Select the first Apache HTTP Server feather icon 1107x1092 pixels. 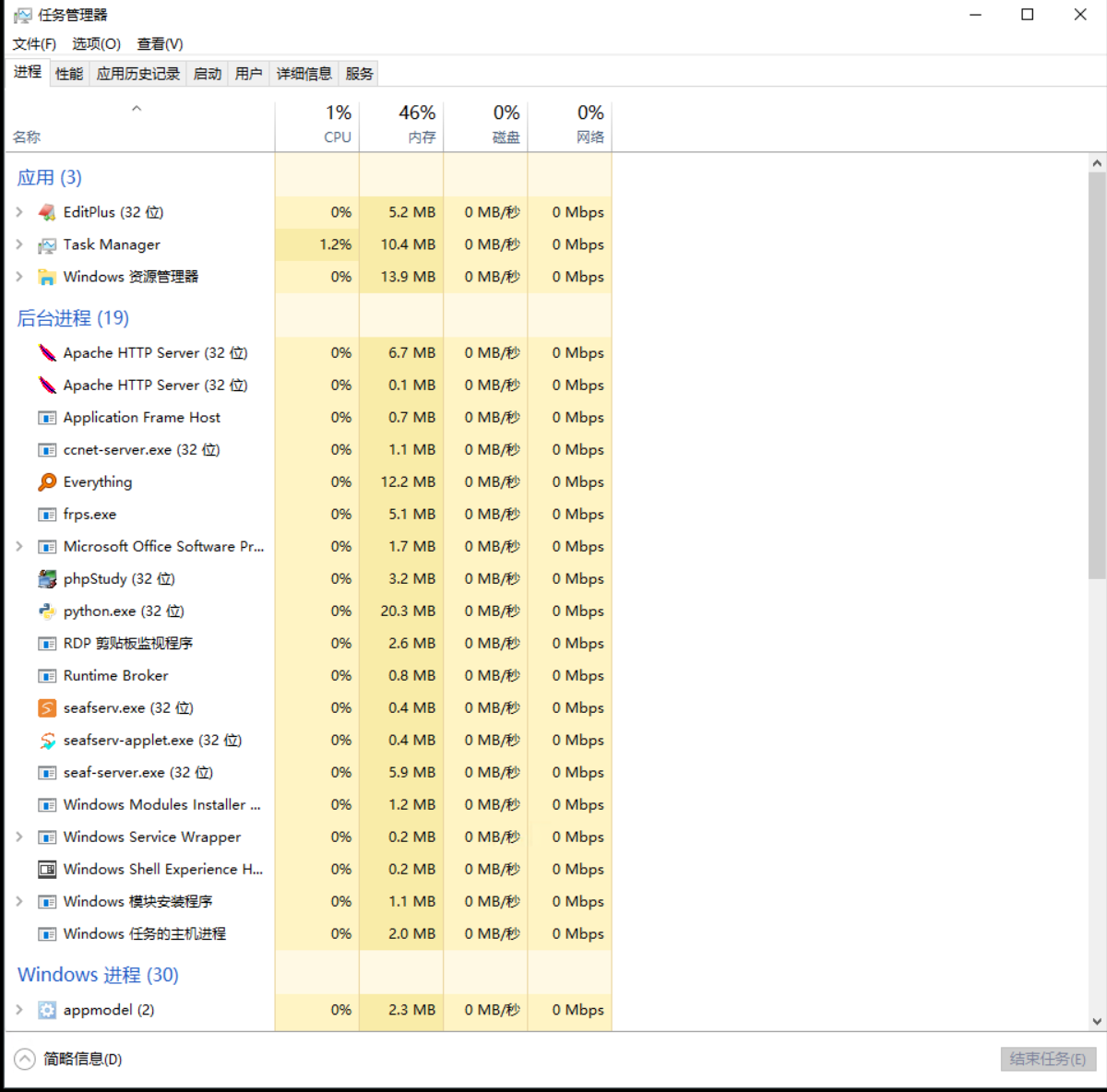[x=47, y=353]
